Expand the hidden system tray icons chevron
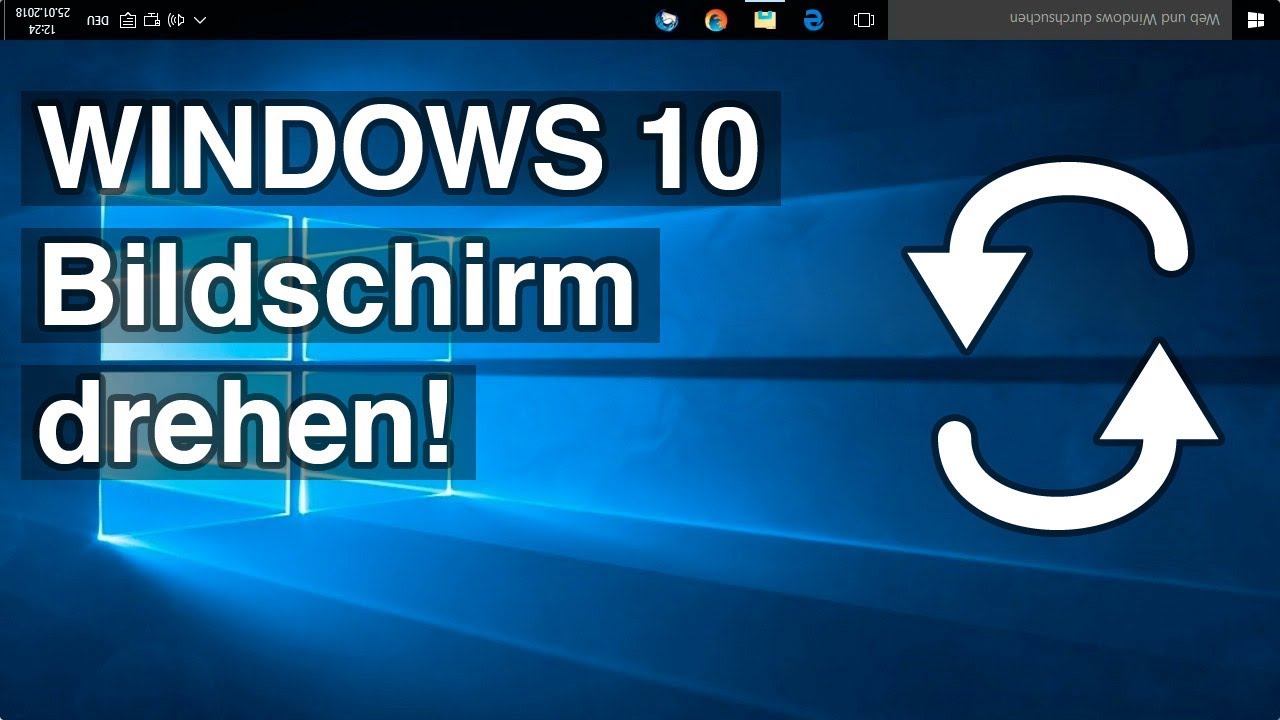The width and height of the screenshot is (1280, 720). tap(200, 20)
